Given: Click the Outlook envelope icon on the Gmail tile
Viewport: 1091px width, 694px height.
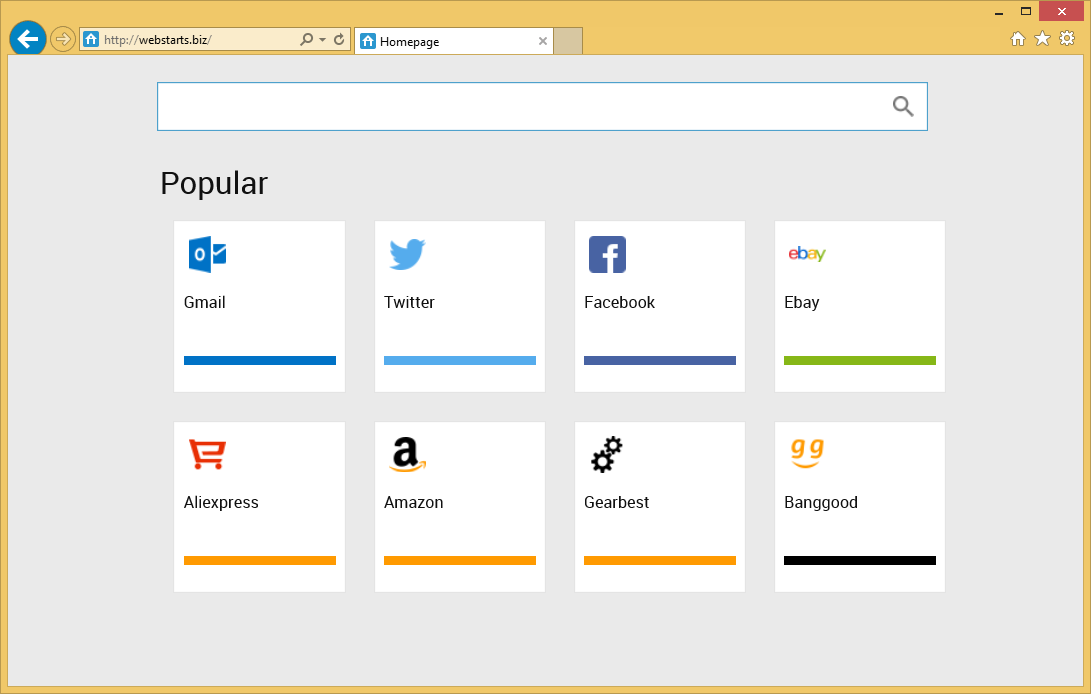Looking at the screenshot, I should click(207, 254).
